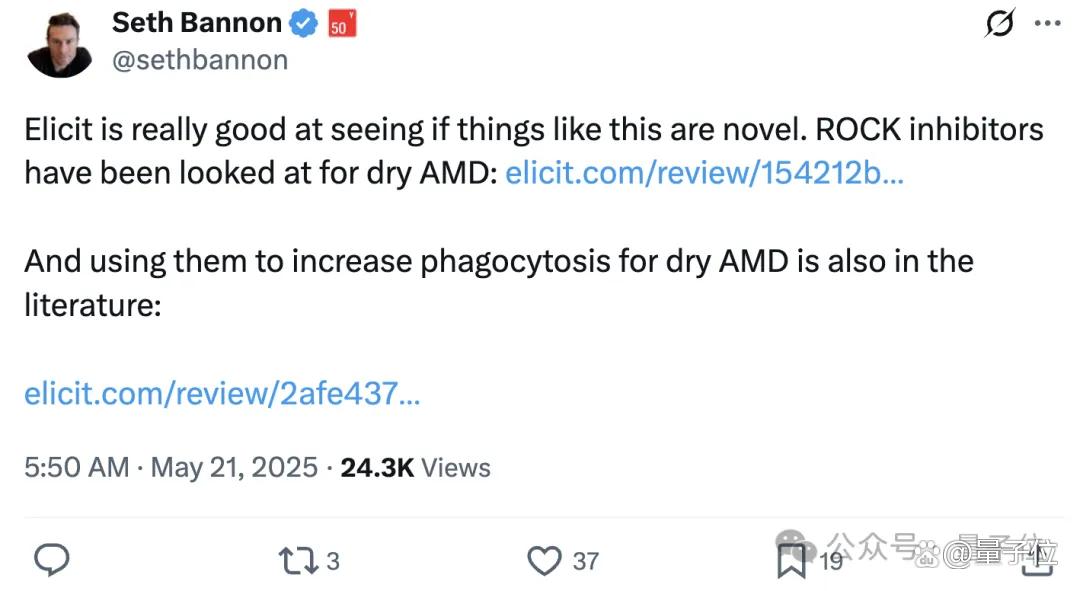This screenshot has height=591, width=1080.
Task: Click the 37 likes count
Action: (x=585, y=561)
